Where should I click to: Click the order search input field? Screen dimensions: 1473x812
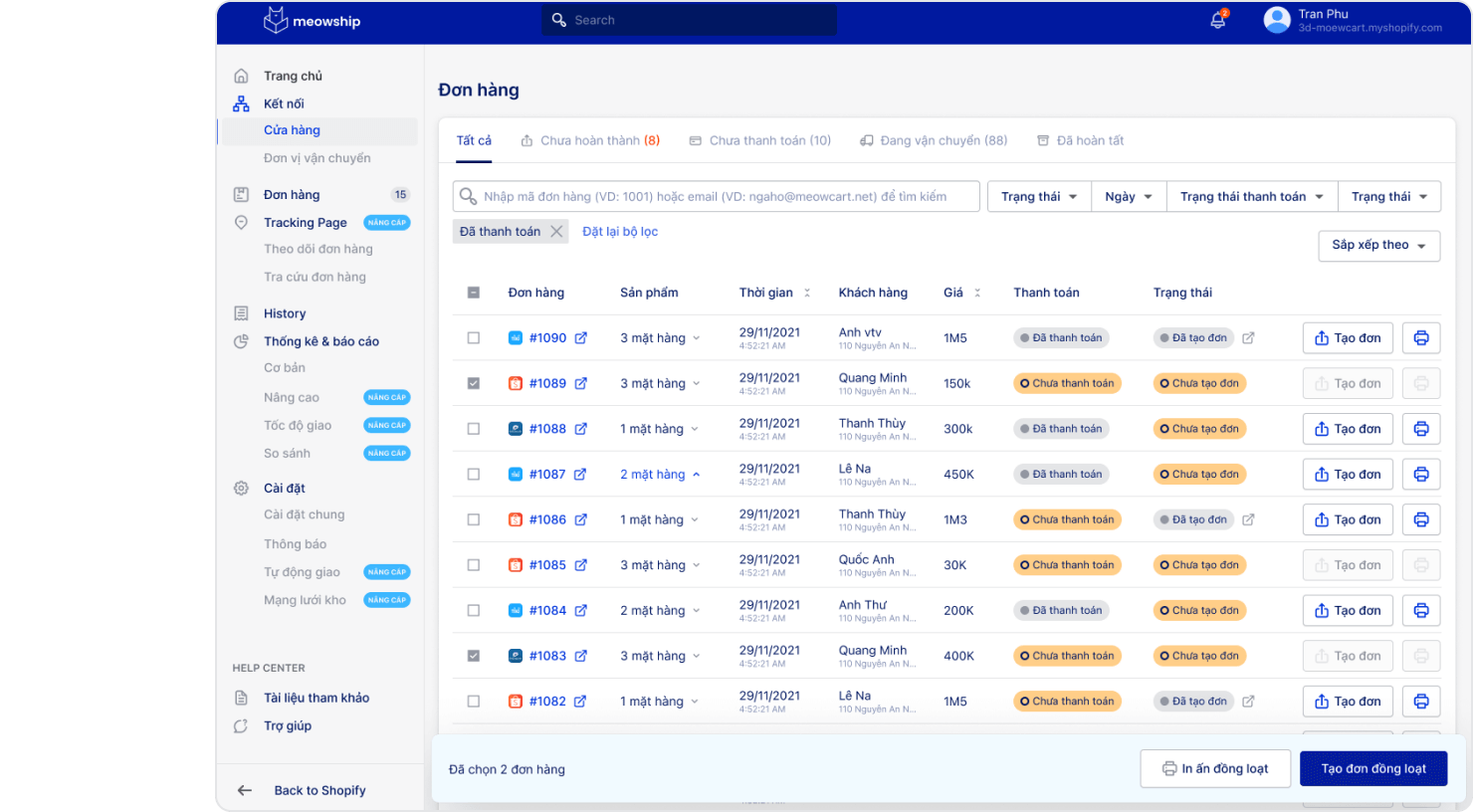(x=717, y=197)
